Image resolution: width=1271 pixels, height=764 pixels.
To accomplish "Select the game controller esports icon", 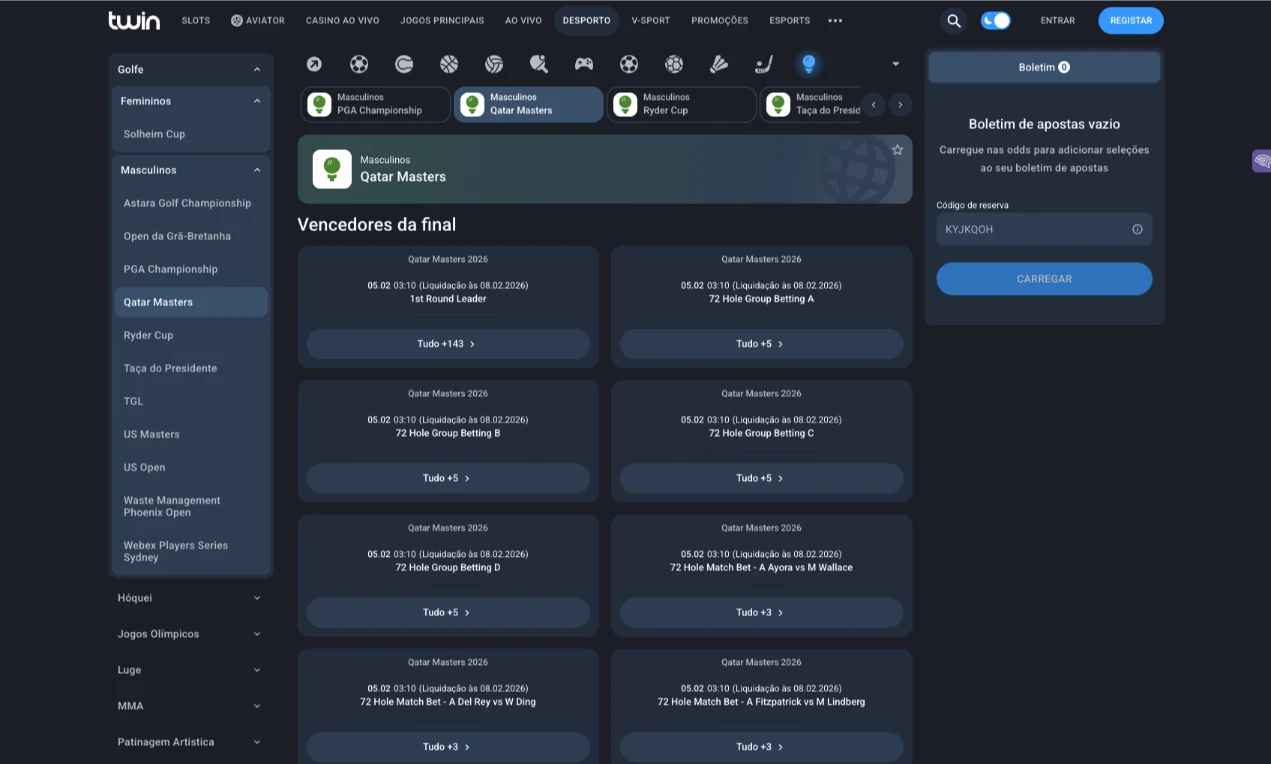I will (584, 64).
